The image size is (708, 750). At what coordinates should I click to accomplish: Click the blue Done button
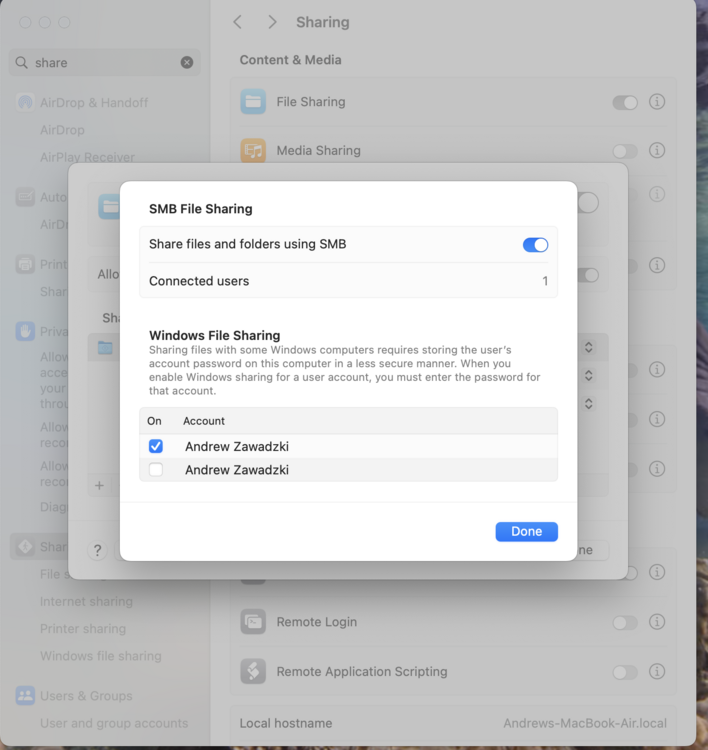point(526,531)
